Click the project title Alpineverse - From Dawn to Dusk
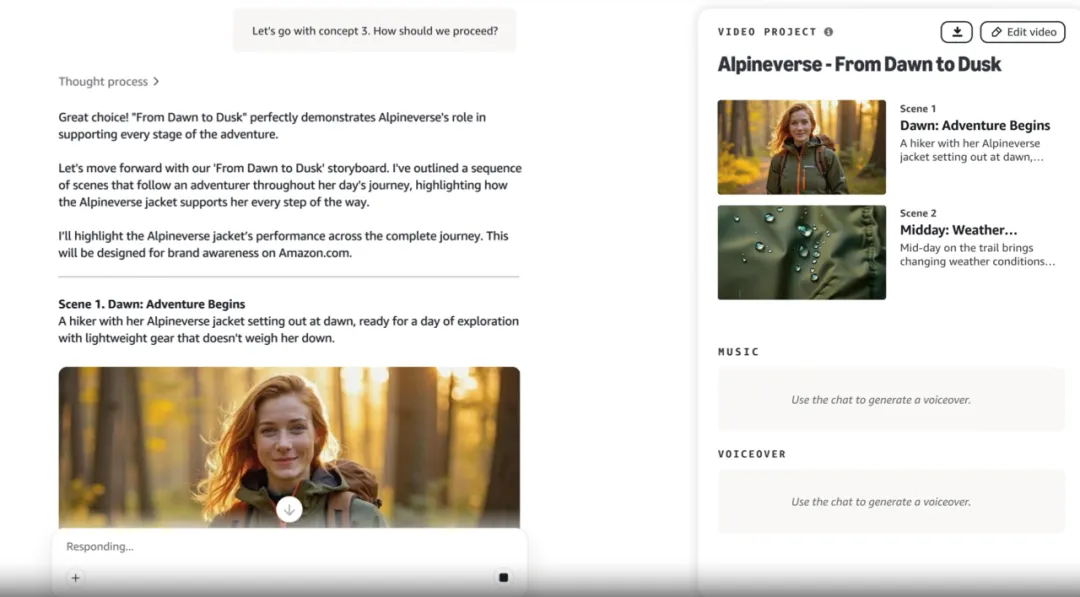1080x597 pixels. click(859, 65)
